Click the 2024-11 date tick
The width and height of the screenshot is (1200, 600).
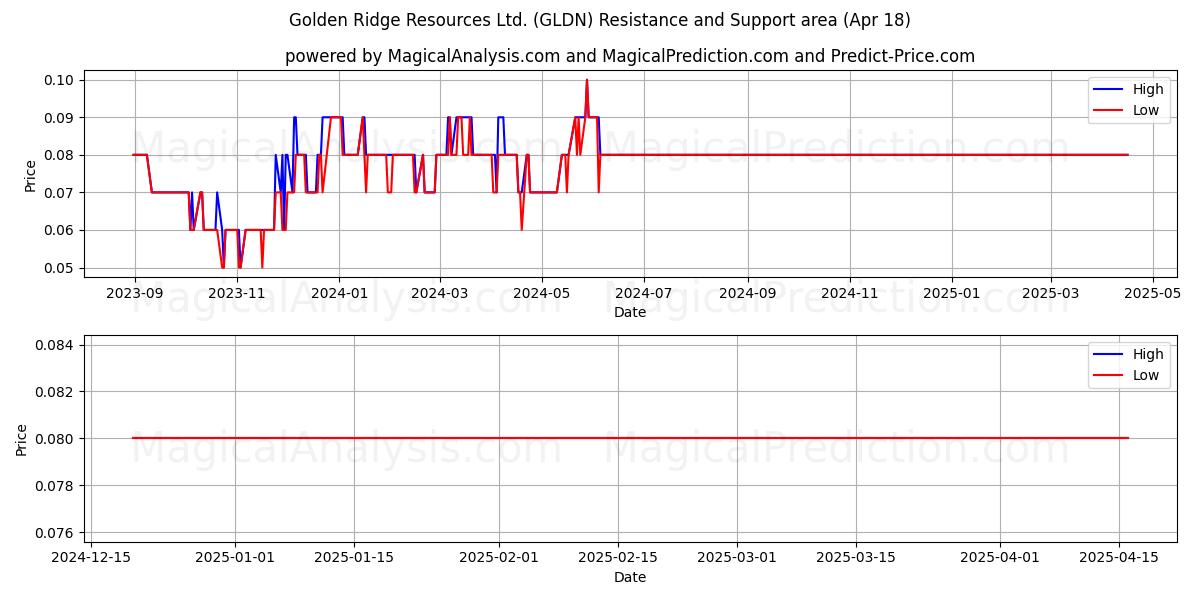click(850, 293)
